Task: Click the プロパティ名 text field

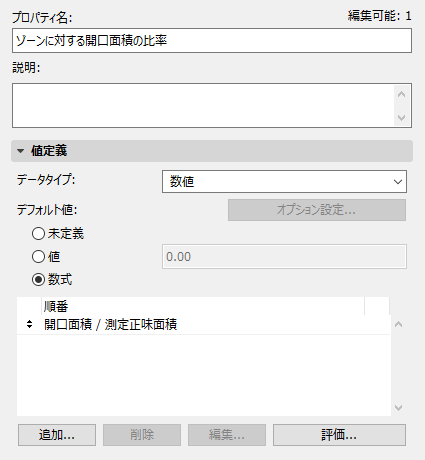Action: click(212, 41)
